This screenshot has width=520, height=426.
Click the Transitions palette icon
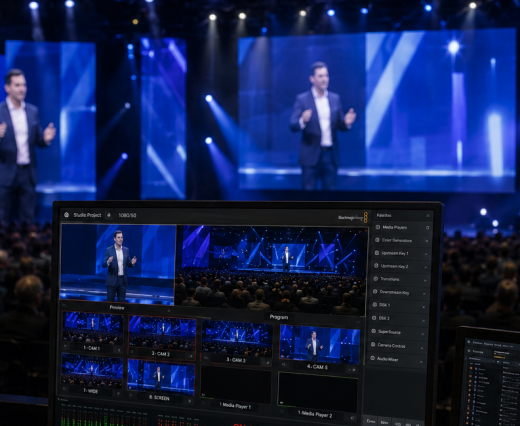coord(375,279)
